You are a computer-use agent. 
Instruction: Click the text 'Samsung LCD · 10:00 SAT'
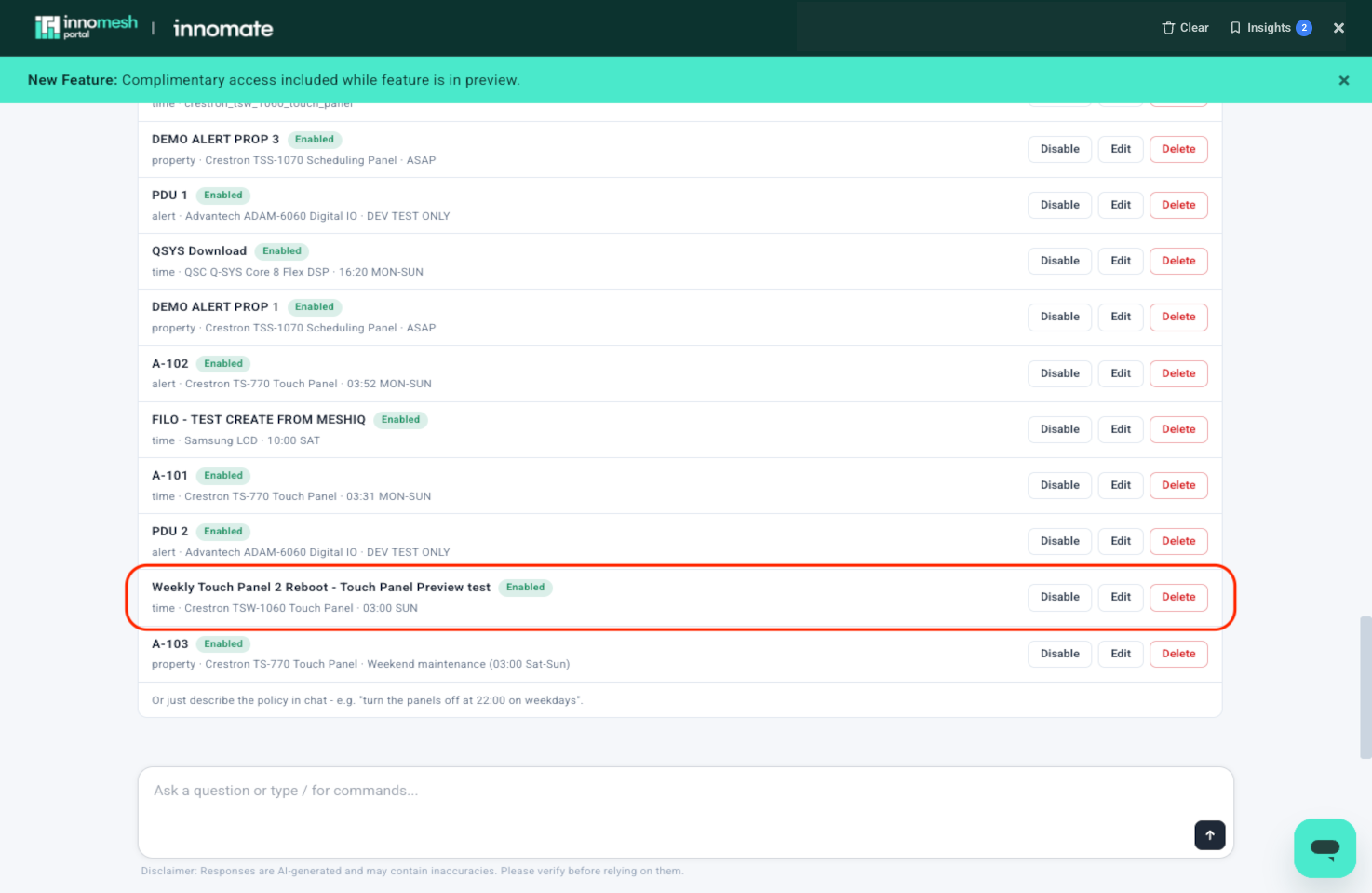(x=252, y=440)
